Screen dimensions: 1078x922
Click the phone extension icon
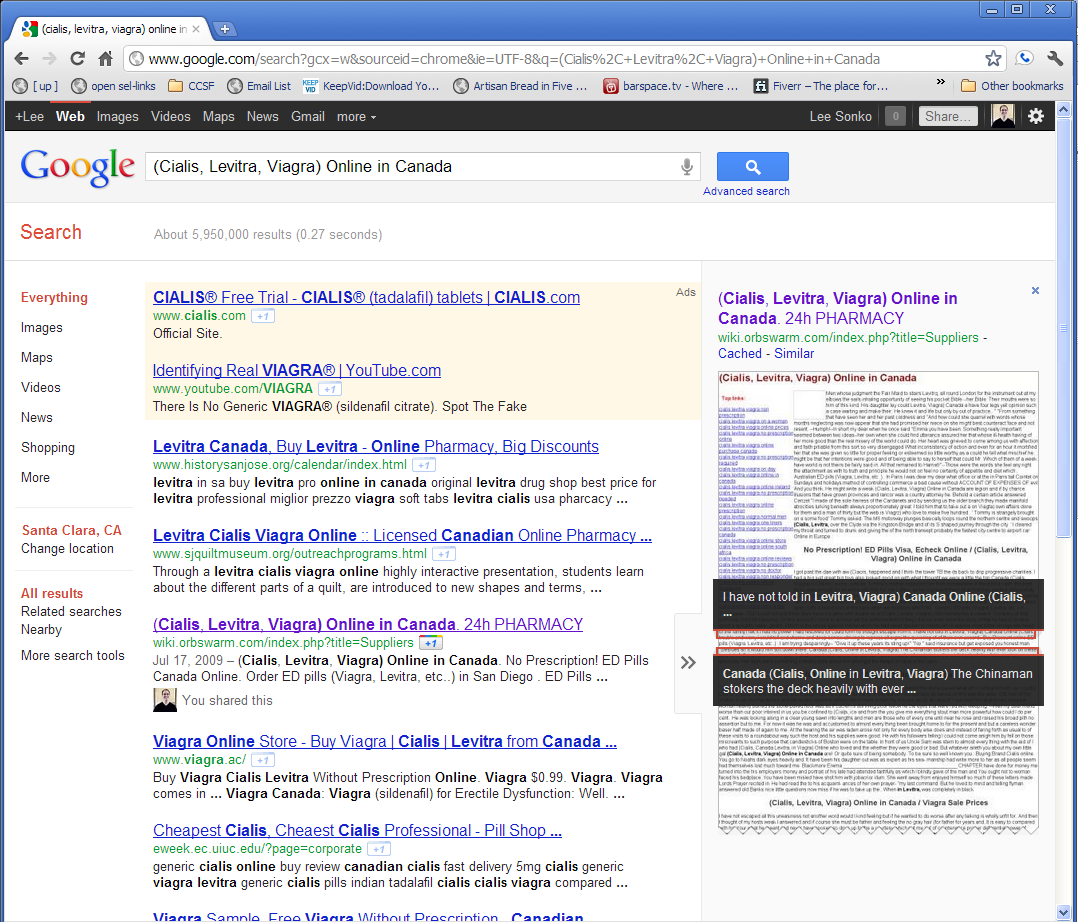[1024, 58]
